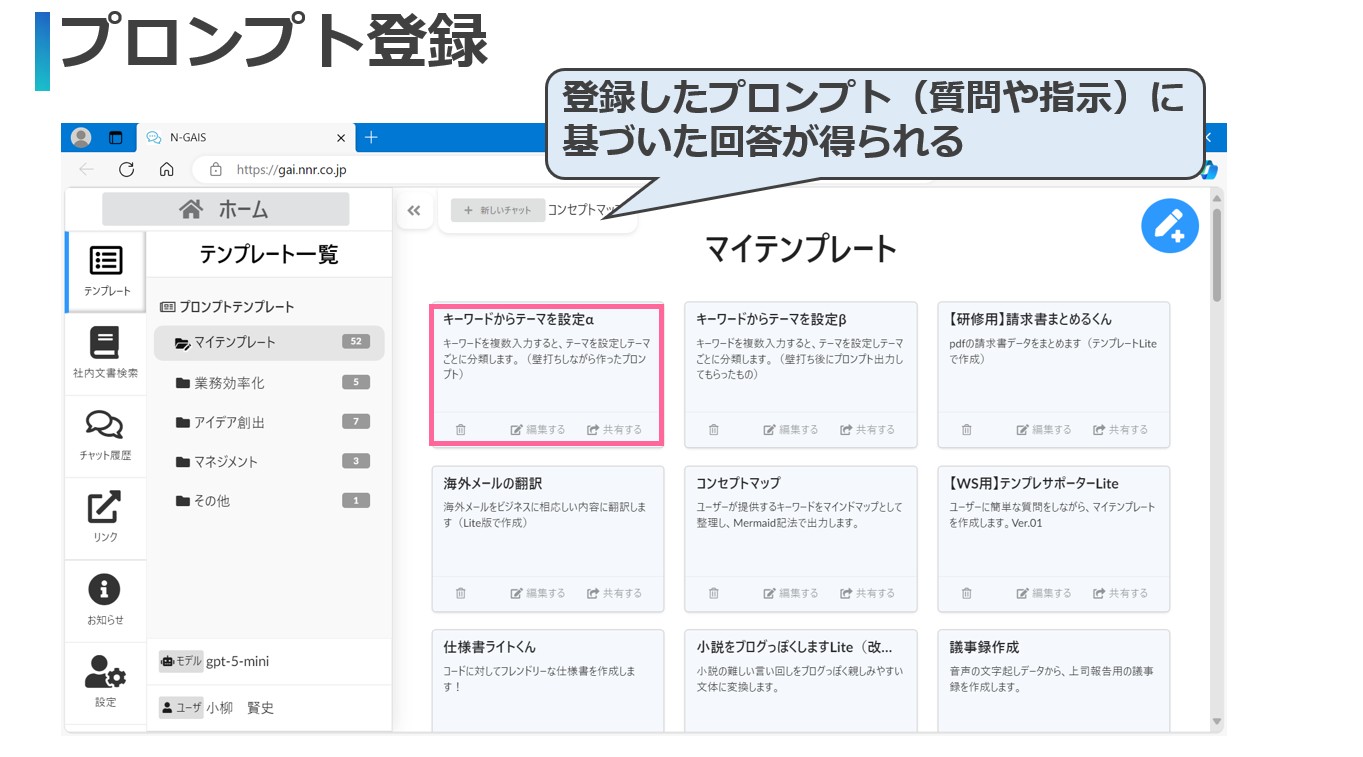Click the browser refresh icon
The height and width of the screenshot is (757, 1363).
(x=126, y=169)
